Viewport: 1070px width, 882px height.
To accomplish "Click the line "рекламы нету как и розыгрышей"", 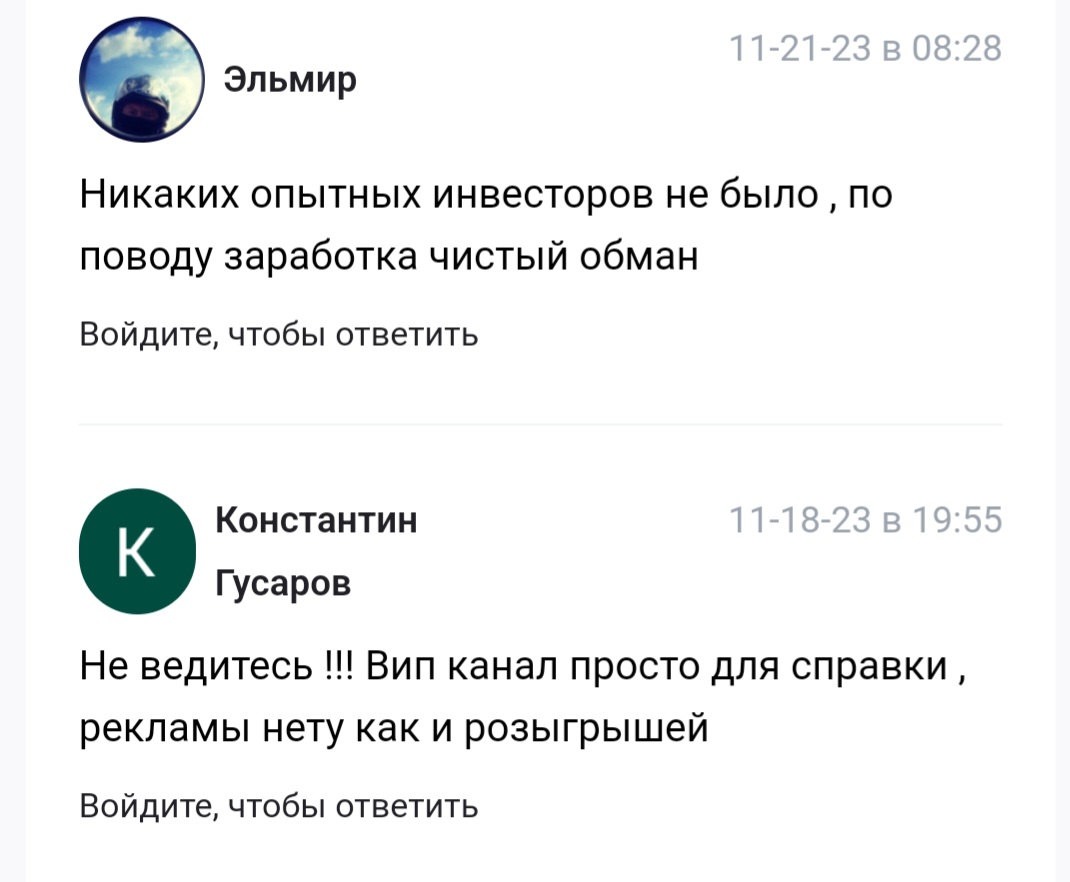I will (393, 727).
